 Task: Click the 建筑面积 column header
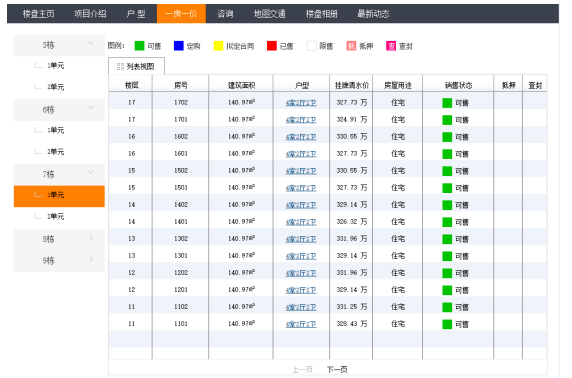click(241, 85)
